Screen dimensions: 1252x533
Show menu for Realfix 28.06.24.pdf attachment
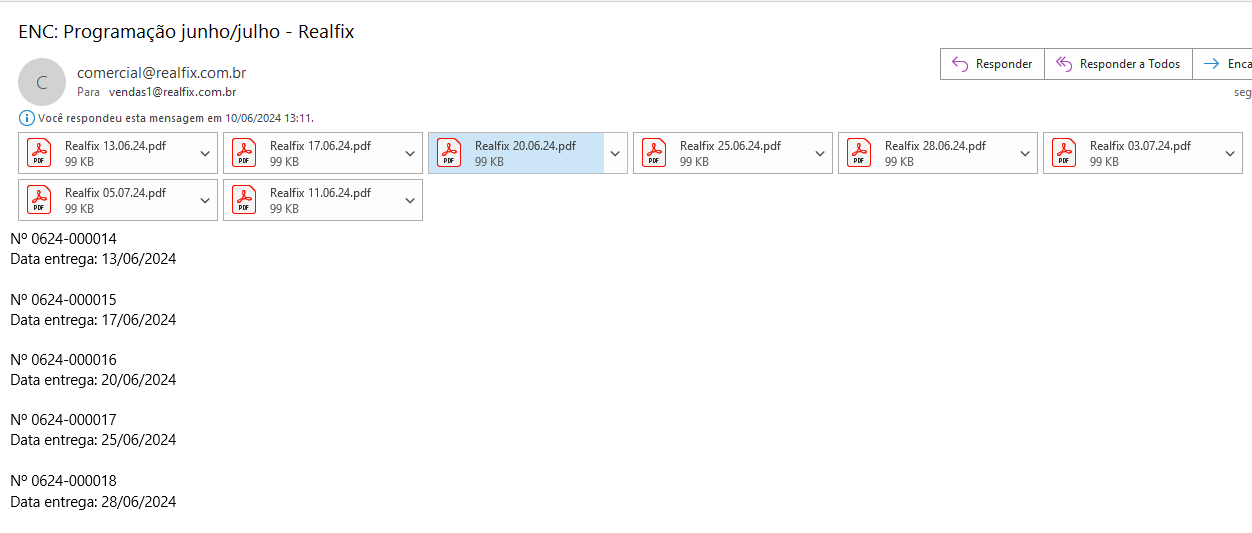(1025, 153)
